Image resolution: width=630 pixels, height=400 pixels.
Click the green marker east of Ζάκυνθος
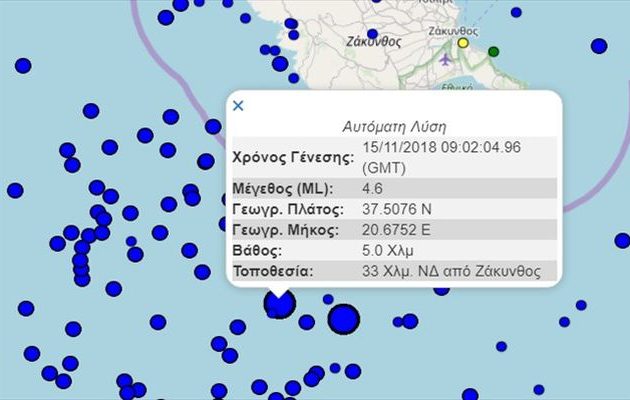(493, 51)
